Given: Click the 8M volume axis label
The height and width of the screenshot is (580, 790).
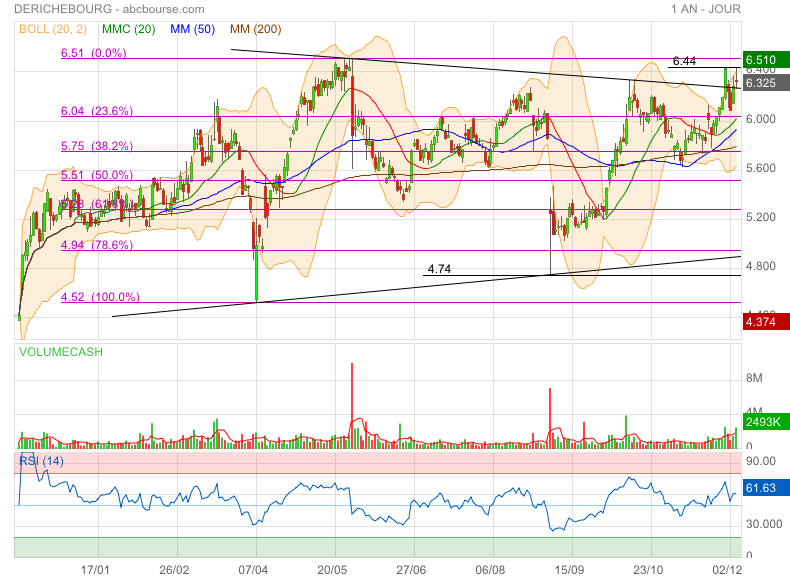Looking at the screenshot, I should 754,378.
